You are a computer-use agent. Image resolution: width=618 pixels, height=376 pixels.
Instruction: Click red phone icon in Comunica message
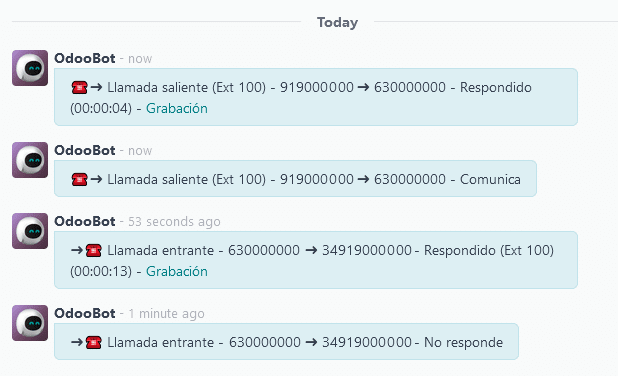(79, 179)
